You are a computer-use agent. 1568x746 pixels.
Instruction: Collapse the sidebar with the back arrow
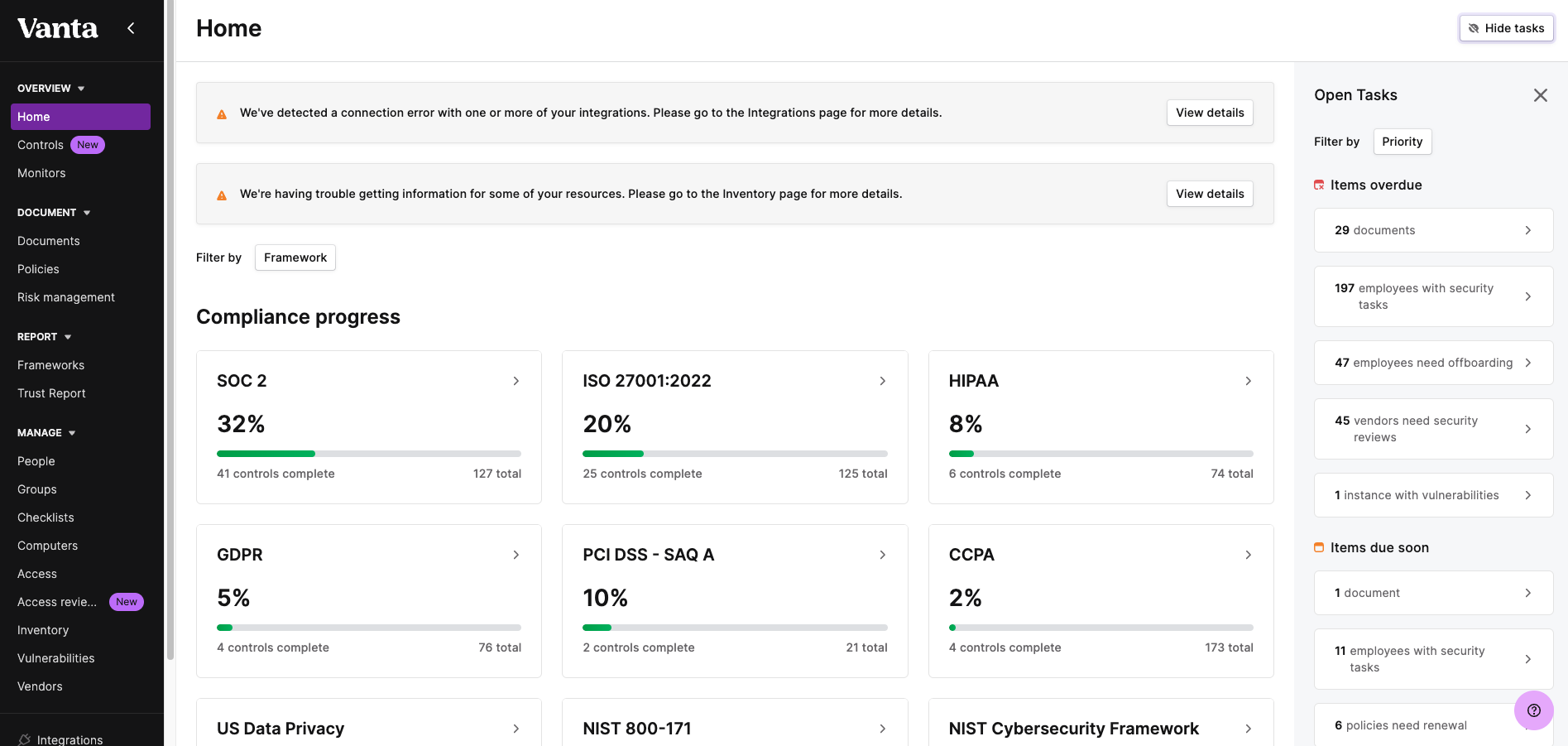[131, 28]
